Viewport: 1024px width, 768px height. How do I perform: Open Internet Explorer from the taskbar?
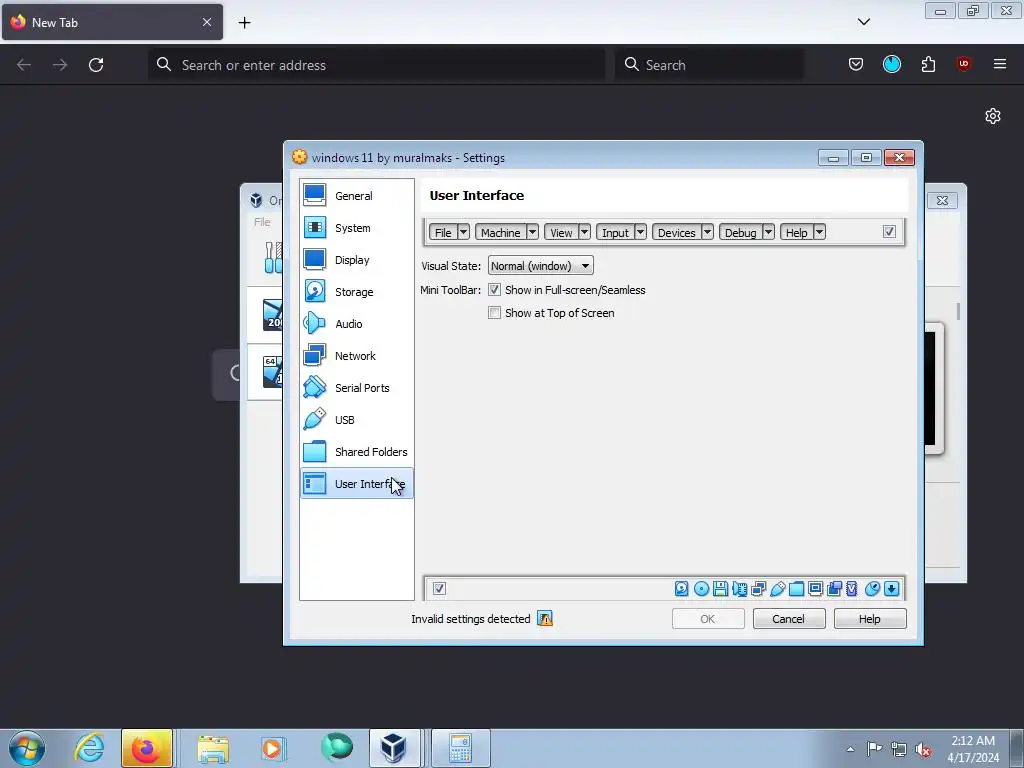(89, 748)
